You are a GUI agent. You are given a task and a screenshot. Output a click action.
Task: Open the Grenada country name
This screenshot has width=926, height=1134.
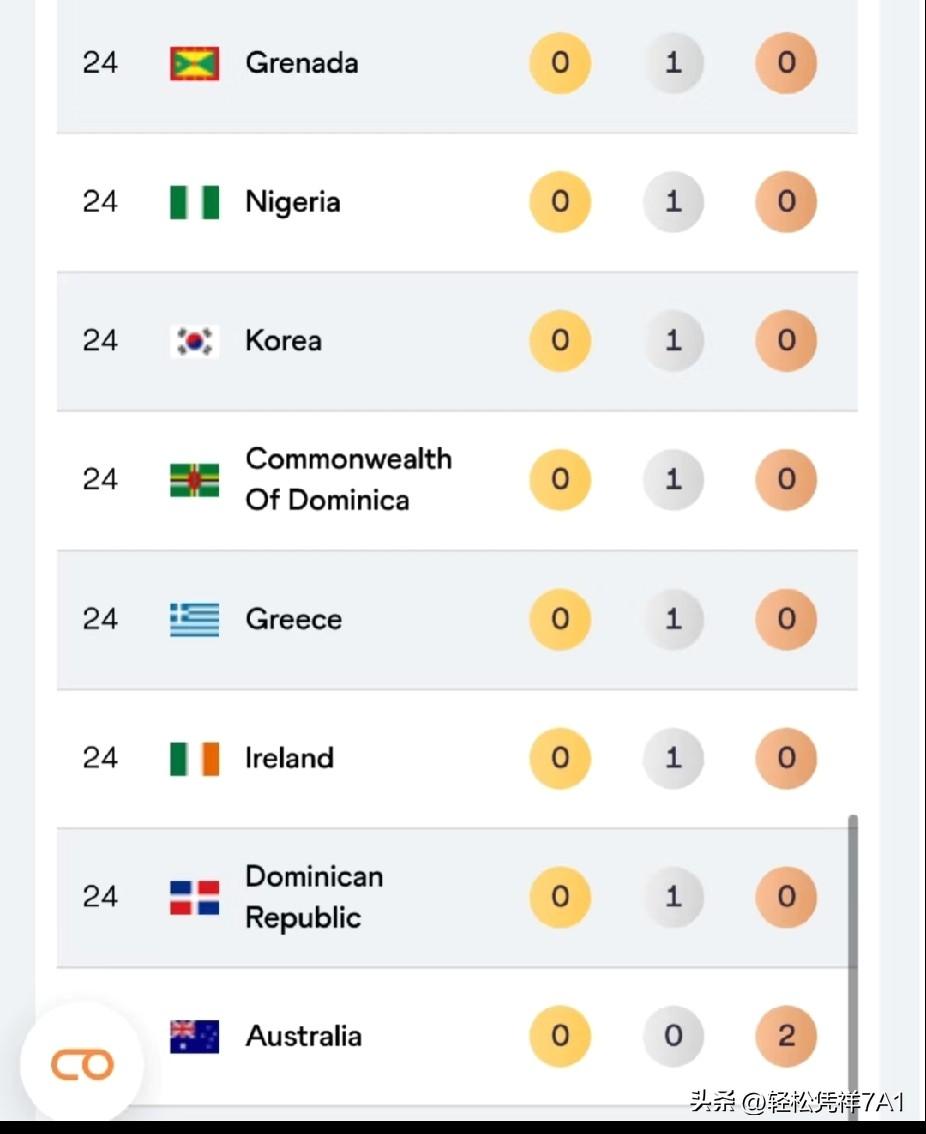[302, 63]
